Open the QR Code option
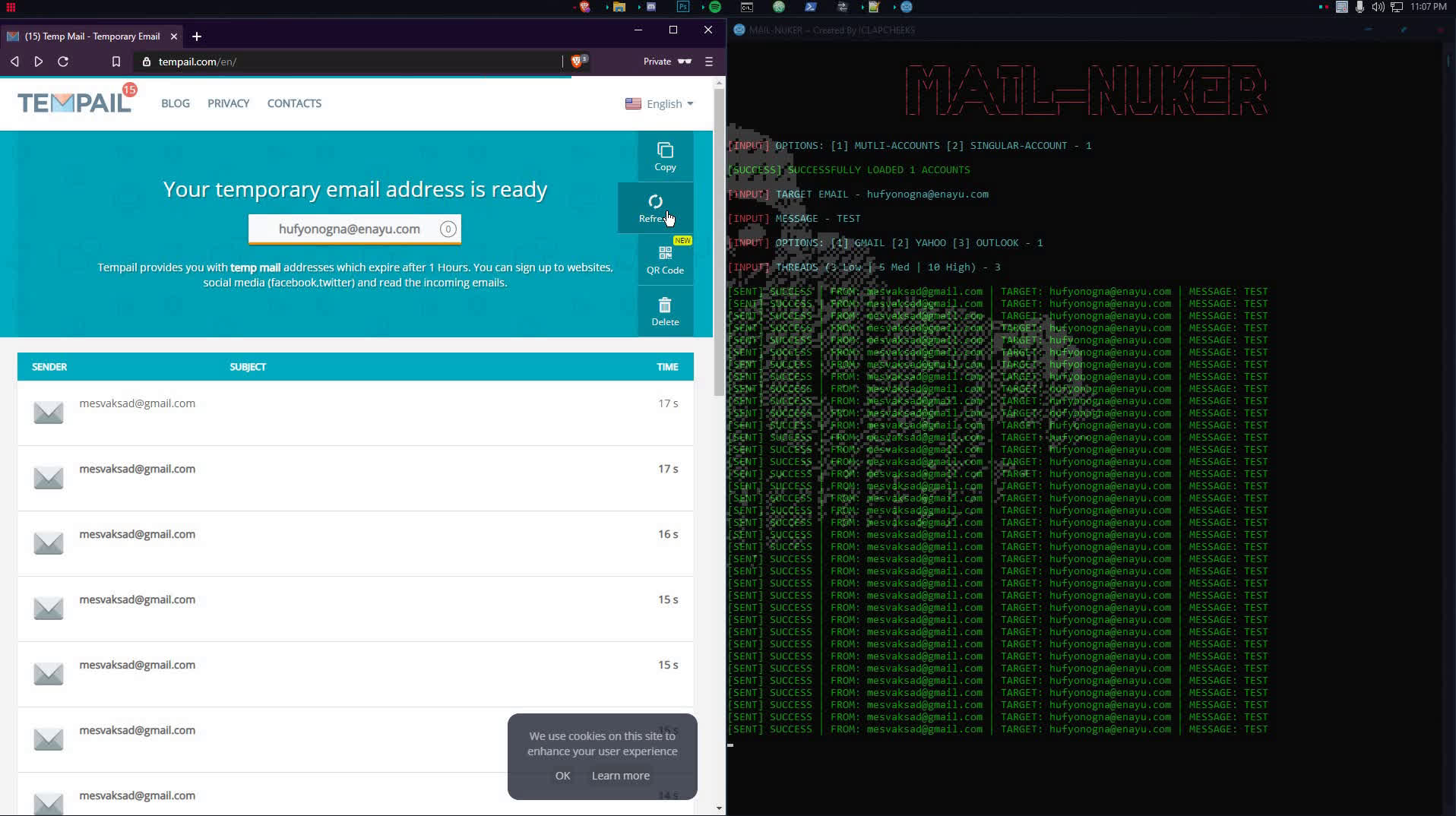The image size is (1456, 816). 665,254
